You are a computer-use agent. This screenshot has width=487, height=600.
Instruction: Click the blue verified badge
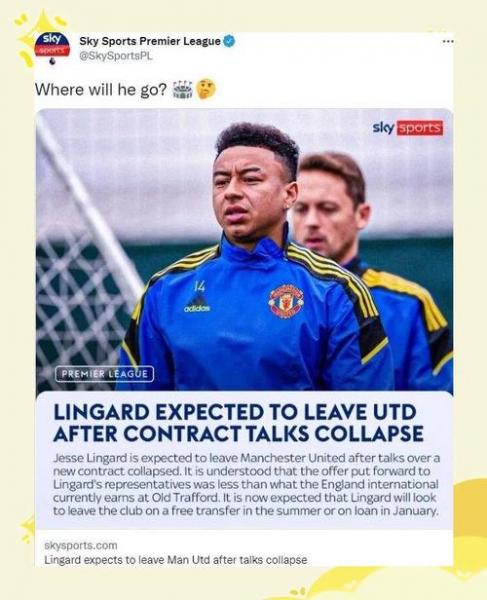229,41
